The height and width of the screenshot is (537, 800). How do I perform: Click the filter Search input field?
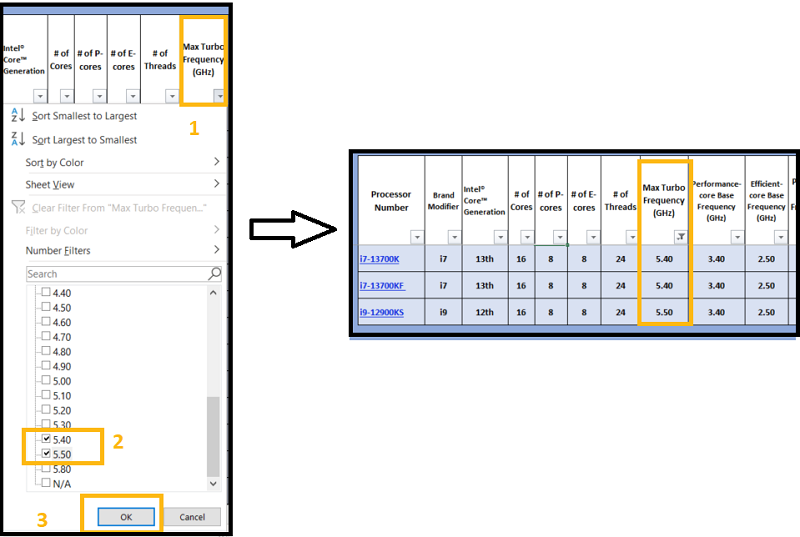tap(124, 274)
